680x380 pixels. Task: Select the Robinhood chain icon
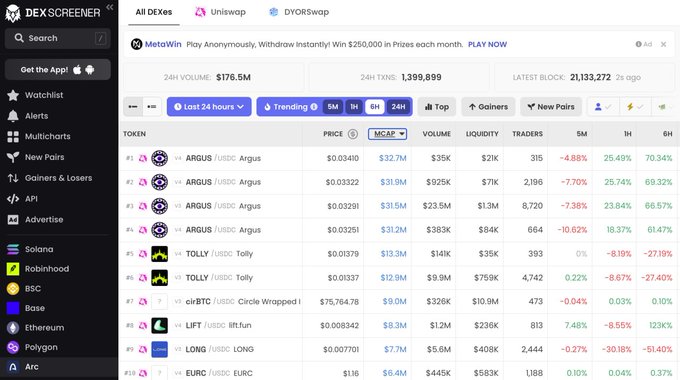(x=13, y=269)
